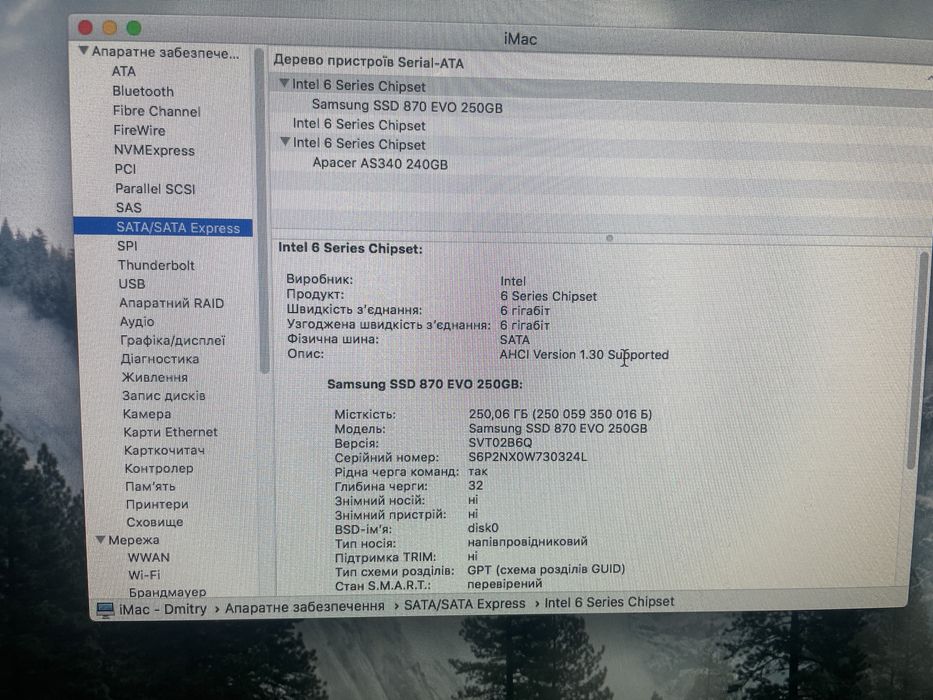Open Камера category

click(x=147, y=414)
